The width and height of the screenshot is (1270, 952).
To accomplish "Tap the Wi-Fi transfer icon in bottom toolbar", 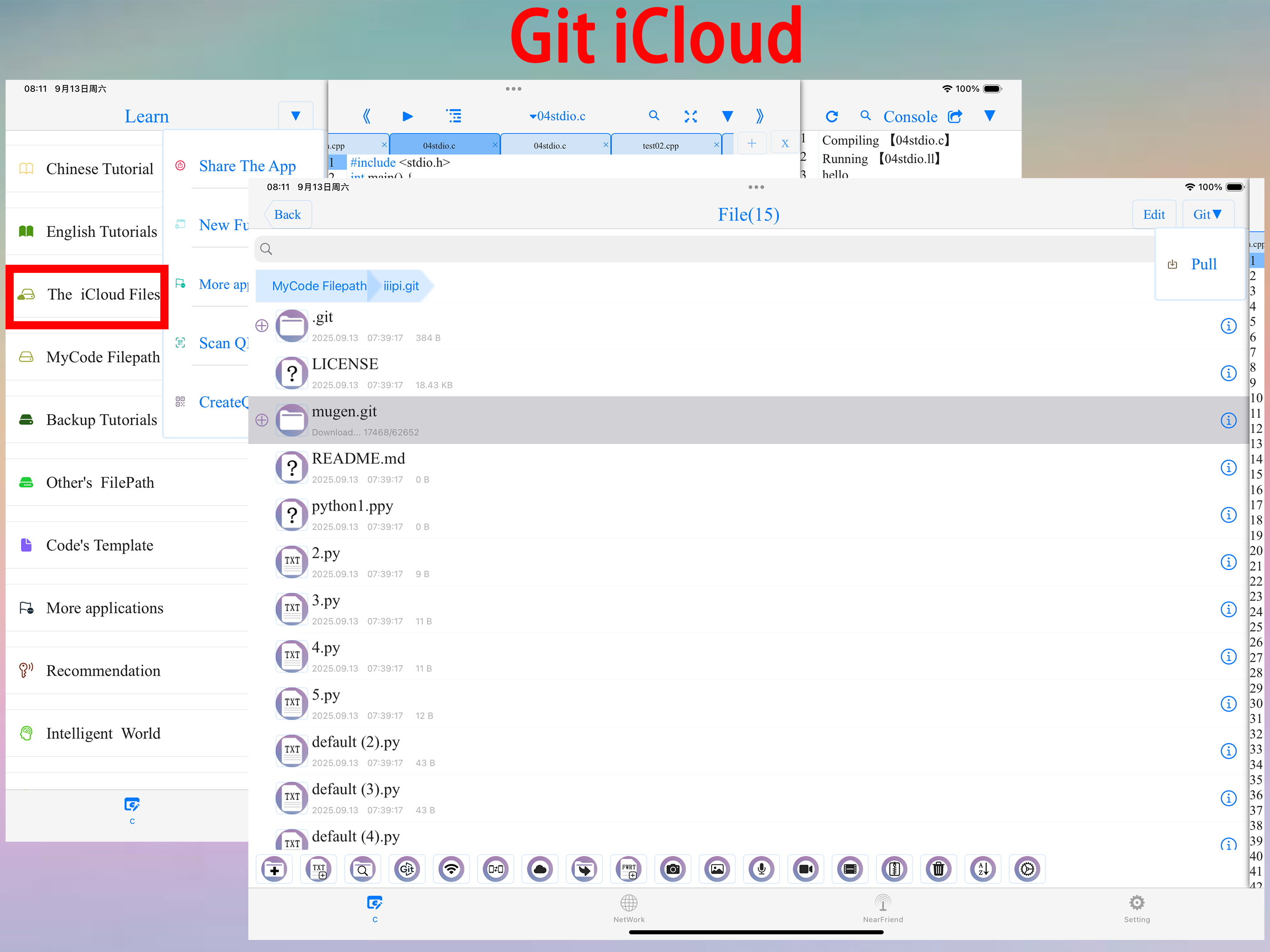I will (451, 869).
